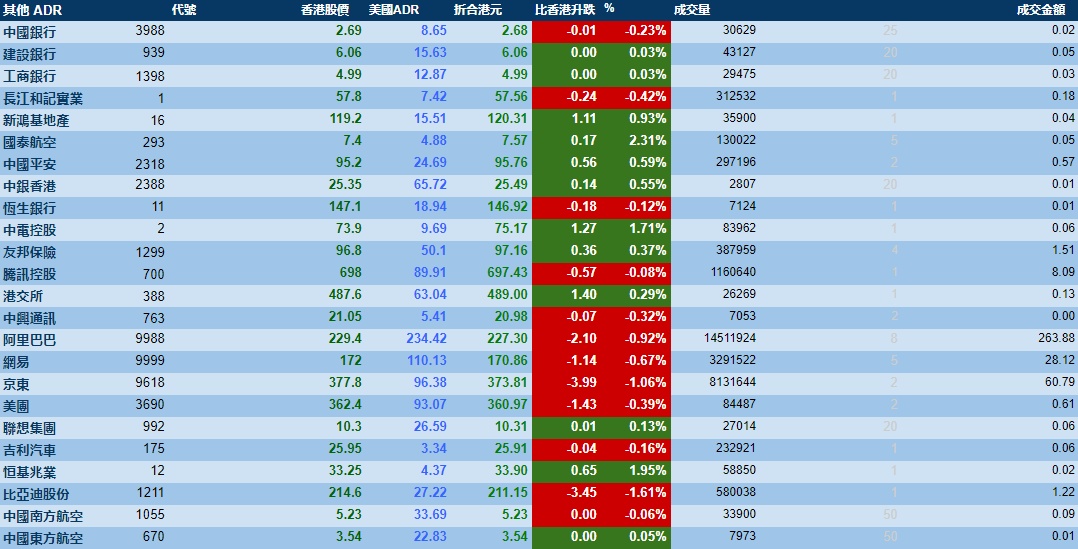Sort by the 成交量 column header
The height and width of the screenshot is (549, 1078).
click(x=692, y=9)
